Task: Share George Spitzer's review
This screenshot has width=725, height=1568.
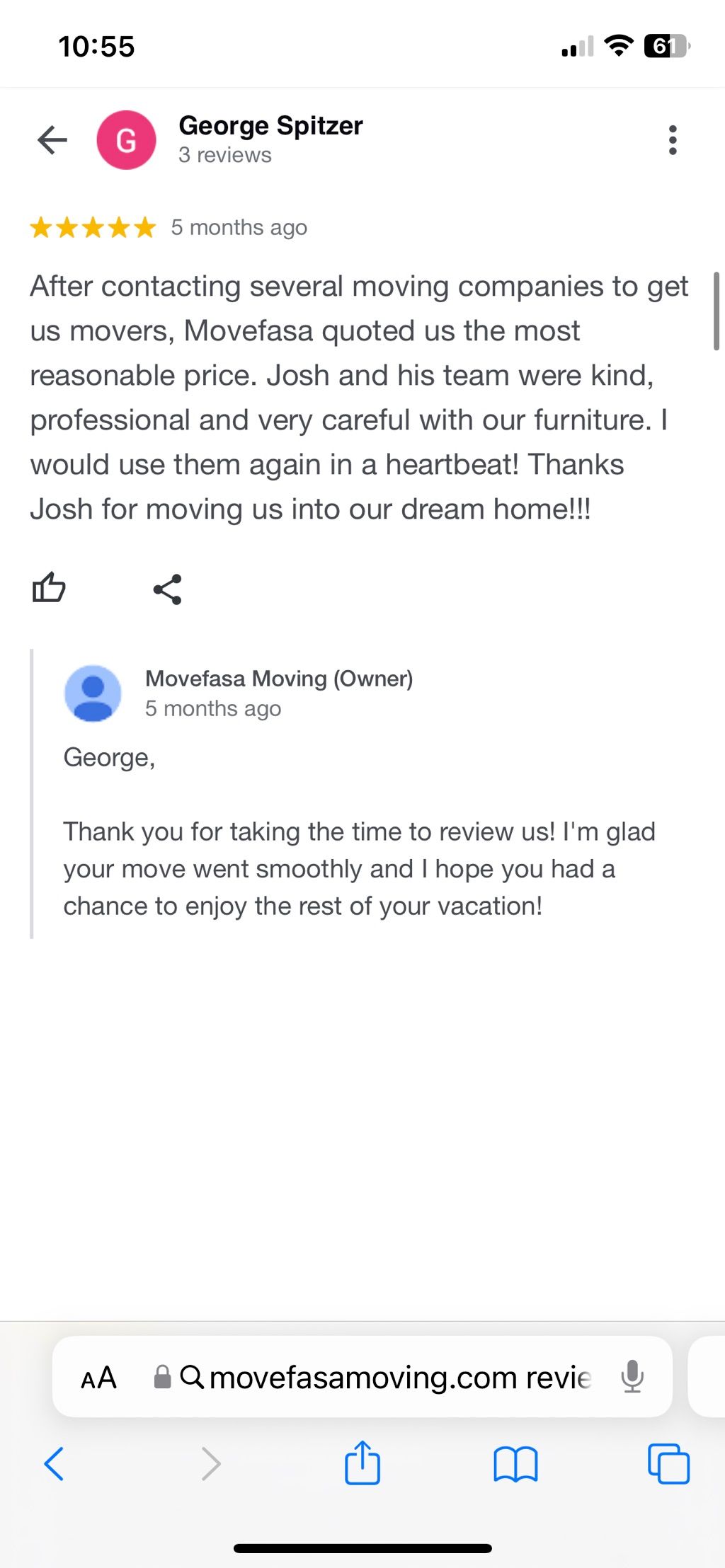Action: point(168,589)
